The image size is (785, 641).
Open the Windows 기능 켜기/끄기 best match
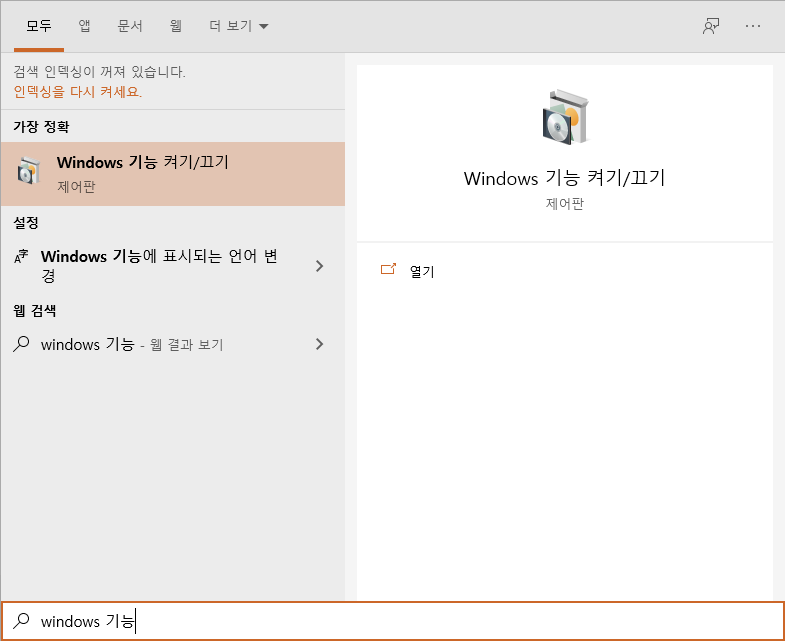(x=173, y=174)
